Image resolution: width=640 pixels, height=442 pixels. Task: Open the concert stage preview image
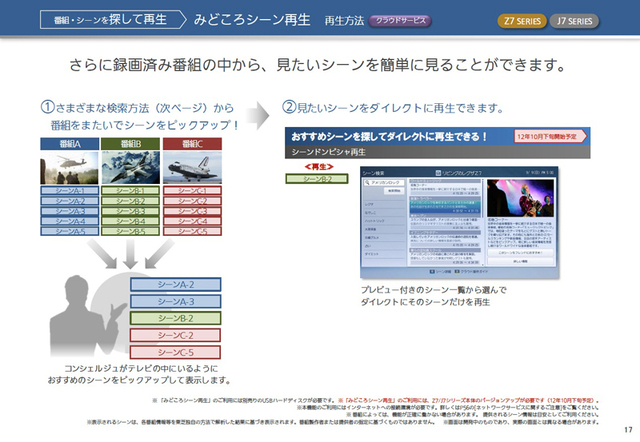[x=520, y=198]
